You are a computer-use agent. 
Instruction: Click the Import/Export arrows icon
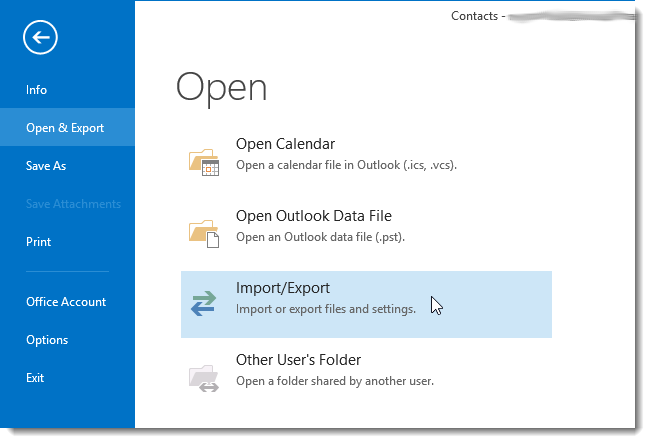coord(204,303)
